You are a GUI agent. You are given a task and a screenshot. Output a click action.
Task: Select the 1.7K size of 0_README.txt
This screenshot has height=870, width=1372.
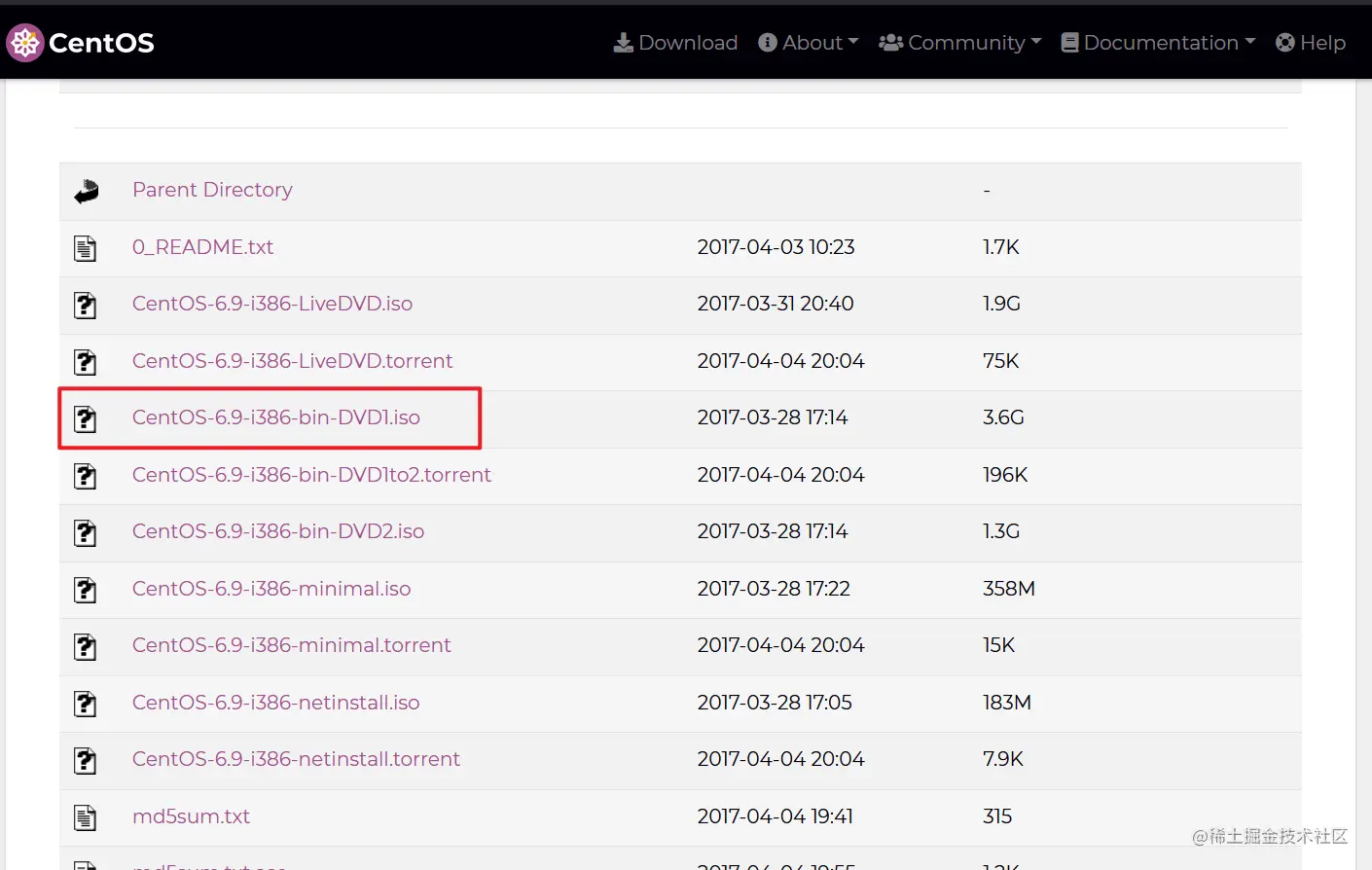pyautogui.click(x=1001, y=247)
